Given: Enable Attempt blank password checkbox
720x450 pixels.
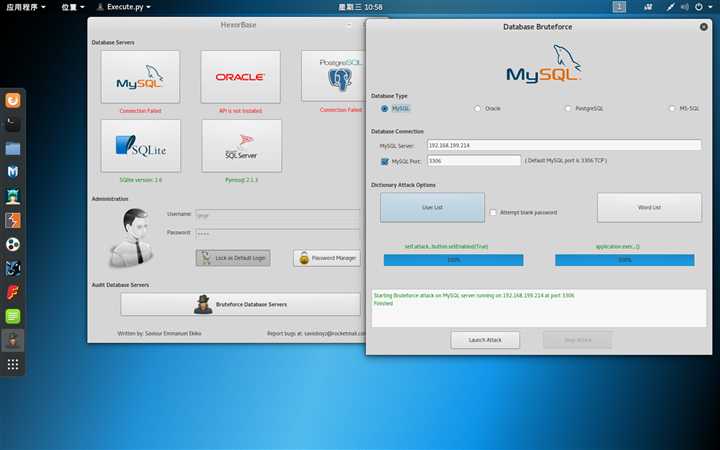Looking at the screenshot, I should click(x=493, y=213).
